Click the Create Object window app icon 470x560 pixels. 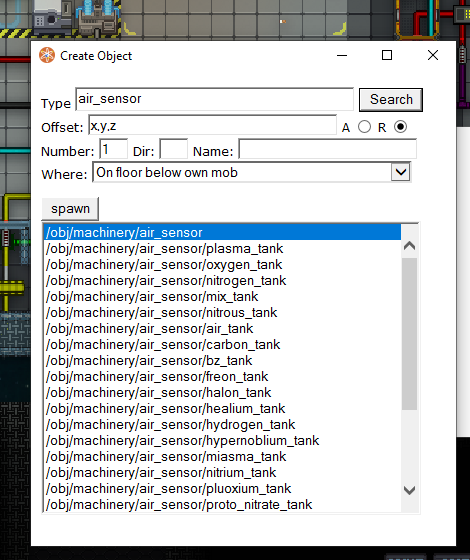tap(47, 55)
